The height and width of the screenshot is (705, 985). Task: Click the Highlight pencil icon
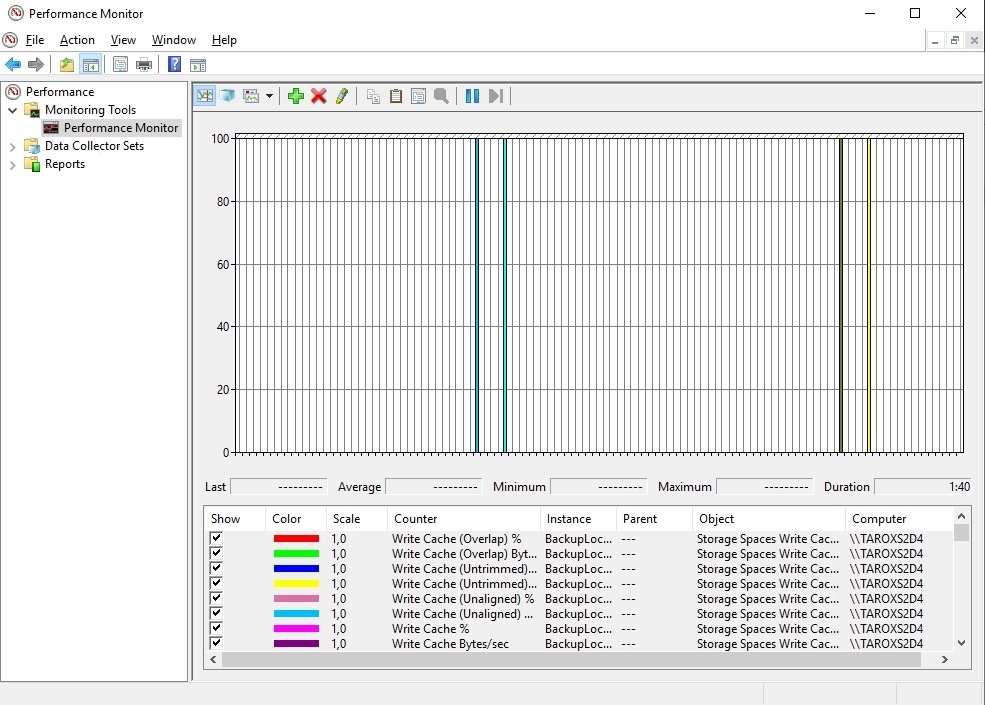pyautogui.click(x=342, y=96)
